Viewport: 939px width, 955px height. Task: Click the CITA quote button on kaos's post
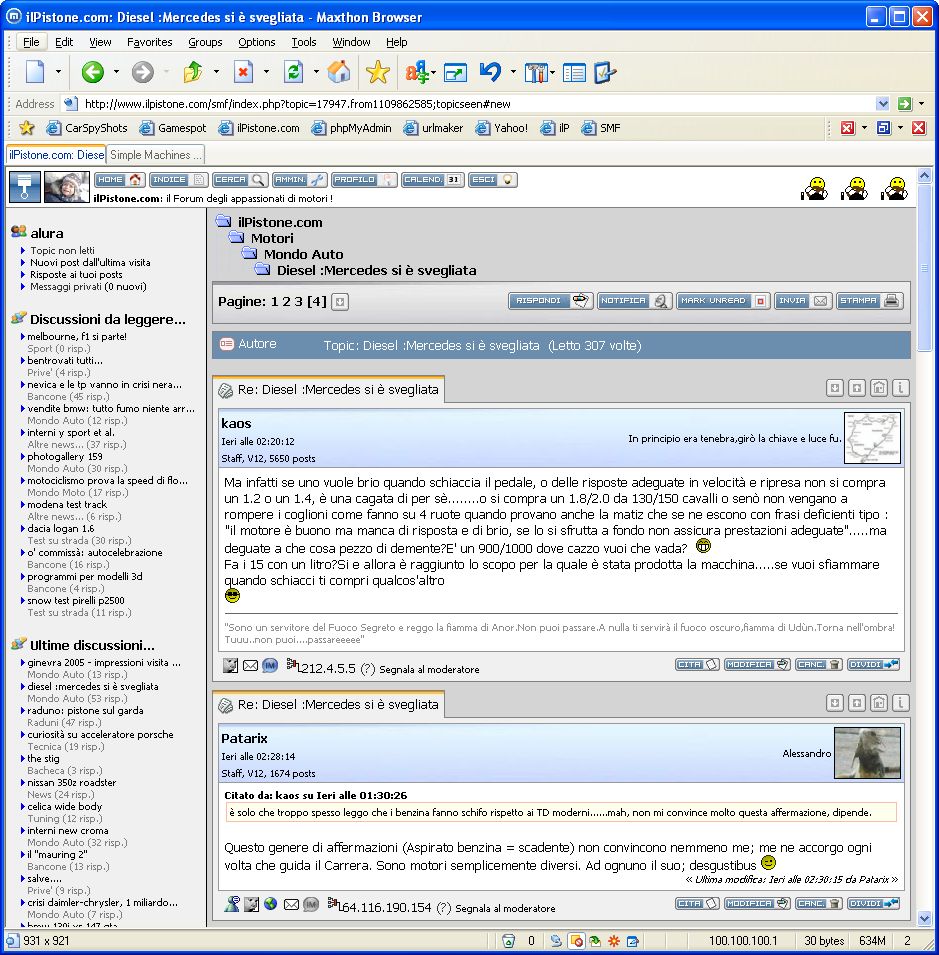pyautogui.click(x=697, y=665)
